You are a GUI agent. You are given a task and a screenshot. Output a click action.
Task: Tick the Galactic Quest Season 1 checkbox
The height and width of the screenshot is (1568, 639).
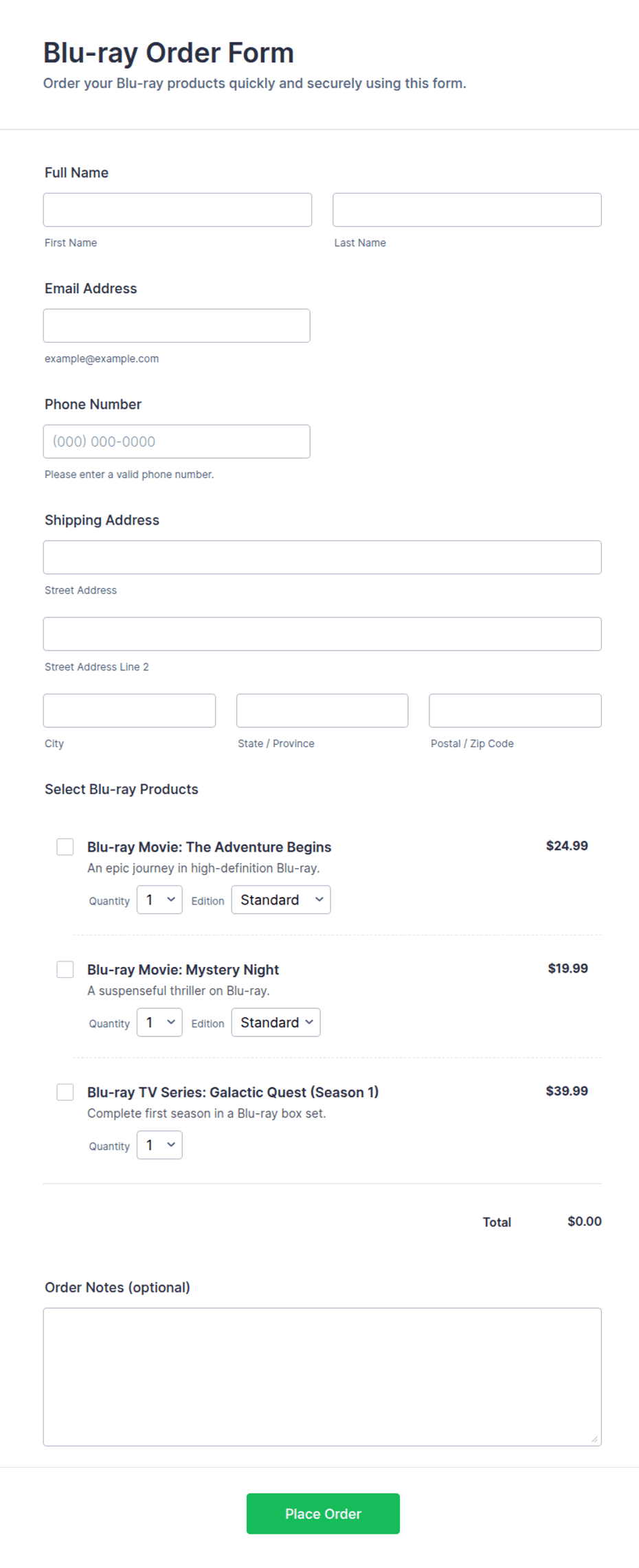pos(65,1092)
